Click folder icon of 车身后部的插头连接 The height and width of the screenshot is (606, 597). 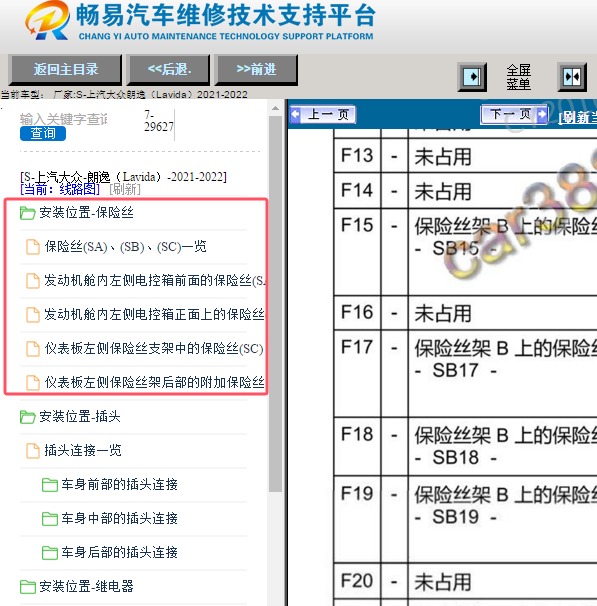(x=50, y=553)
